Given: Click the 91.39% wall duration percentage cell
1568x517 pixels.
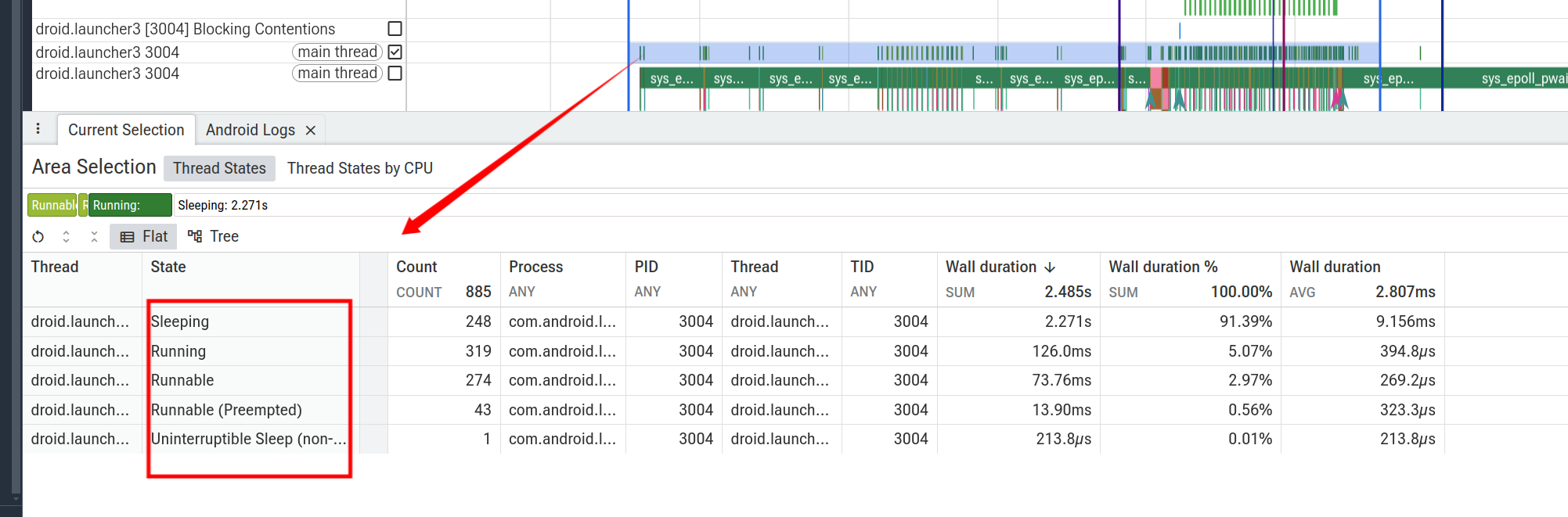Looking at the screenshot, I should pos(1190,321).
